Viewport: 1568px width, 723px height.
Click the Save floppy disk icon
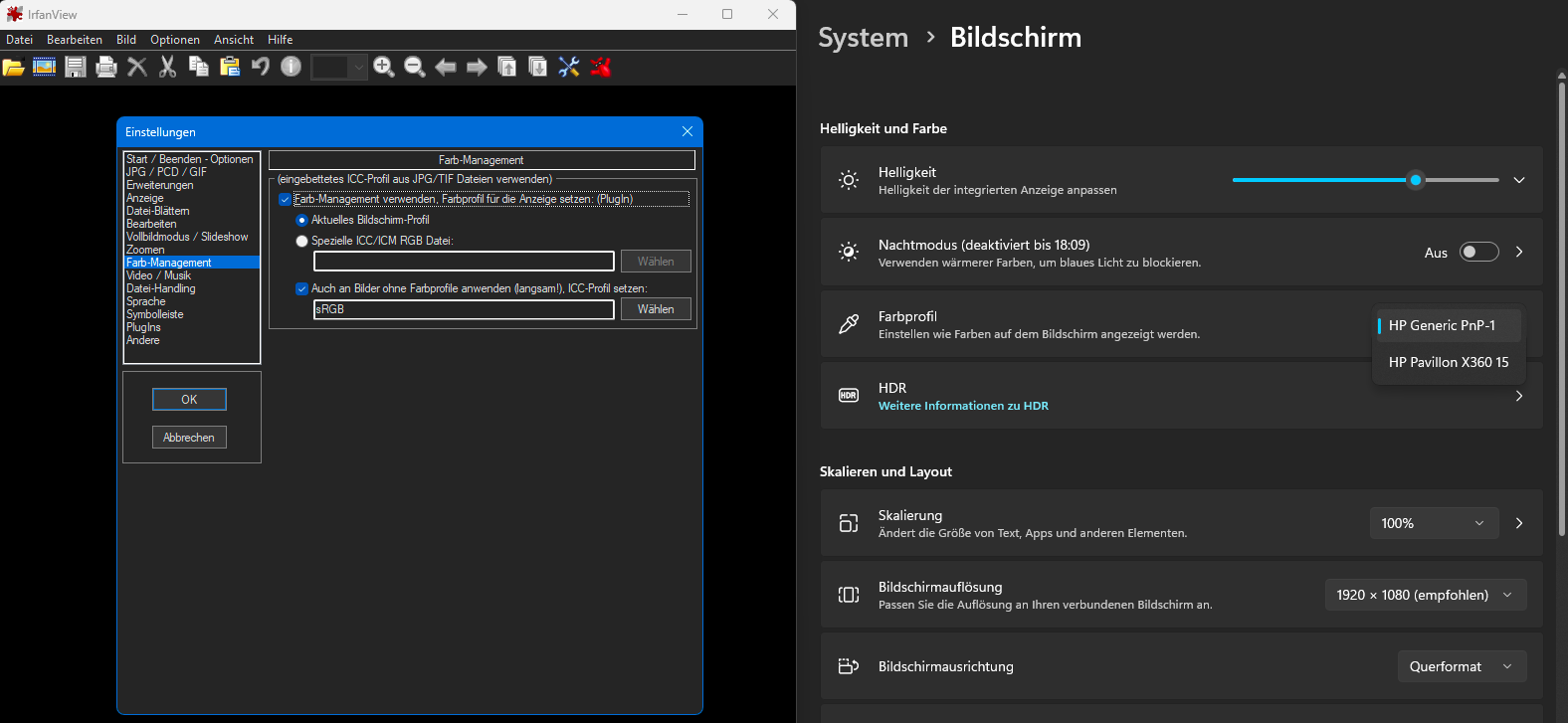[75, 67]
